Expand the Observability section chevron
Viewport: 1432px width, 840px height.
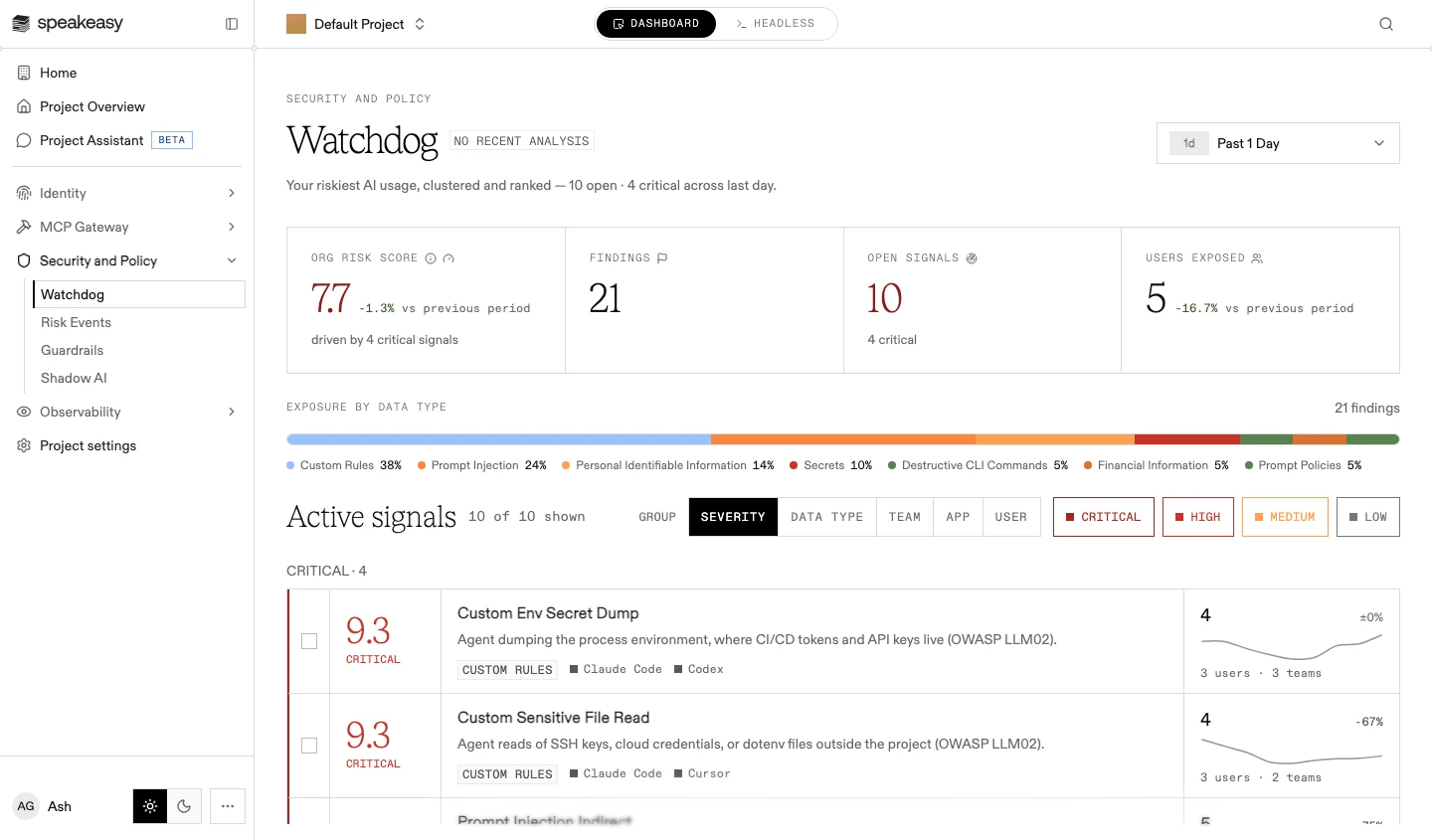pyautogui.click(x=232, y=412)
